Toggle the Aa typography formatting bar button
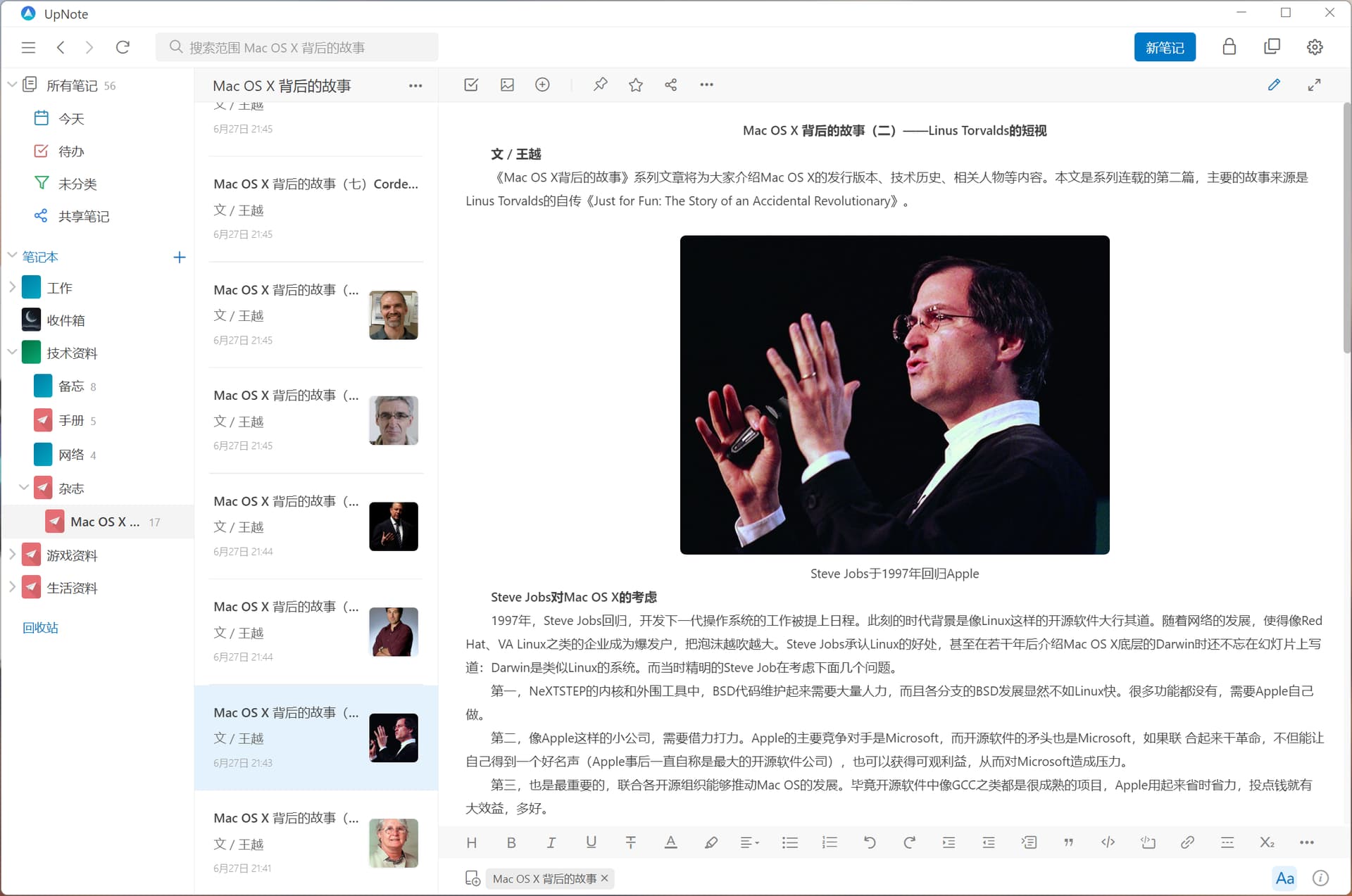This screenshot has height=896, width=1352. [1284, 878]
